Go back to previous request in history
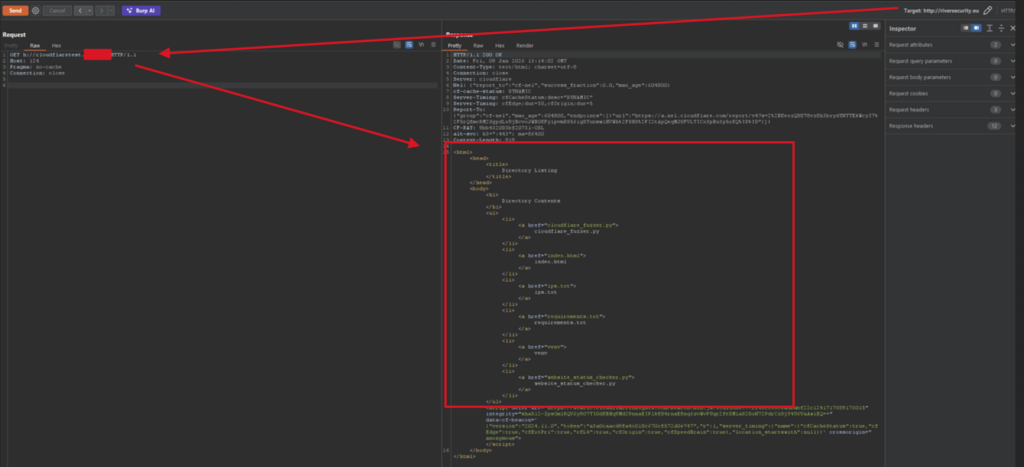 click(79, 10)
